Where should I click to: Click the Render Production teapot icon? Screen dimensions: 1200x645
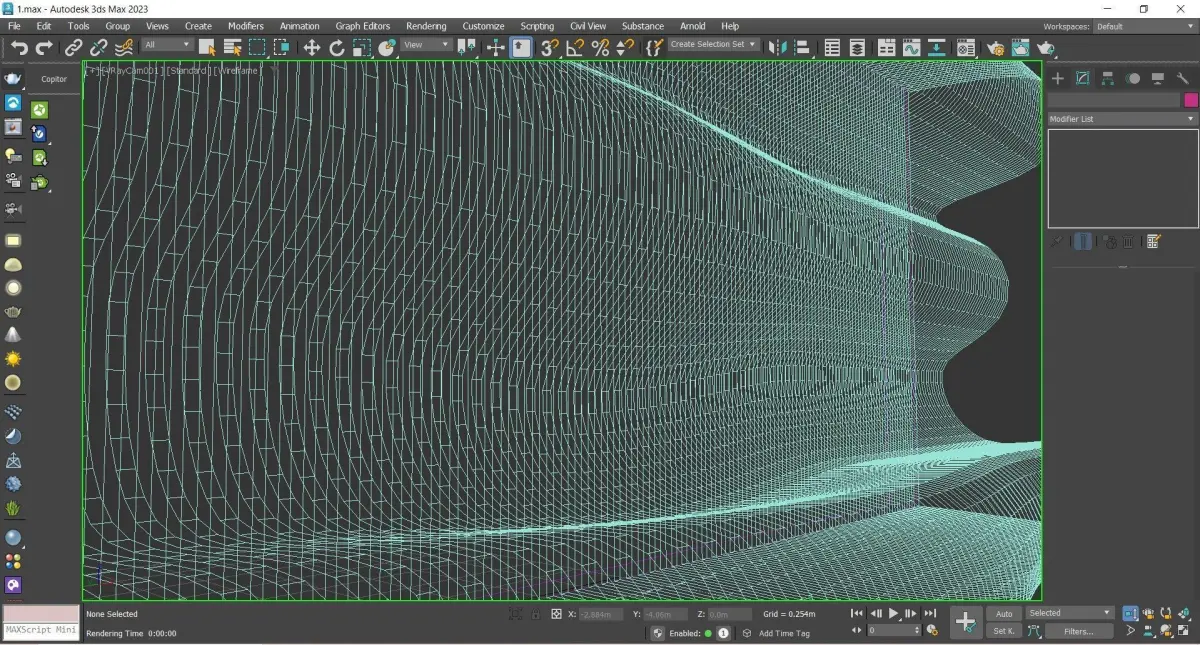1045,47
